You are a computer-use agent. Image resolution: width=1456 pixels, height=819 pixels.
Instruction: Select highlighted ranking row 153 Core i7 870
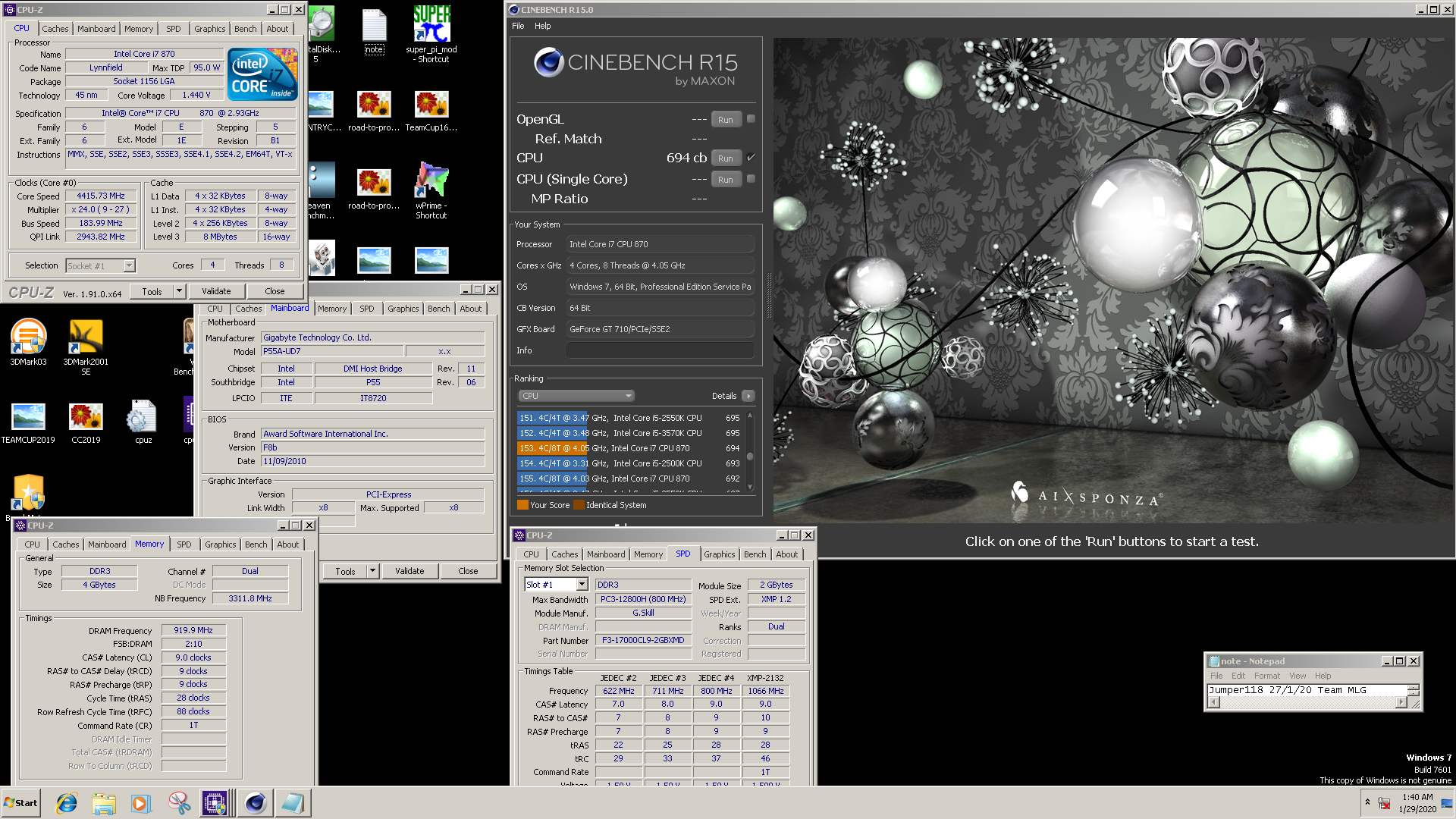[x=629, y=448]
